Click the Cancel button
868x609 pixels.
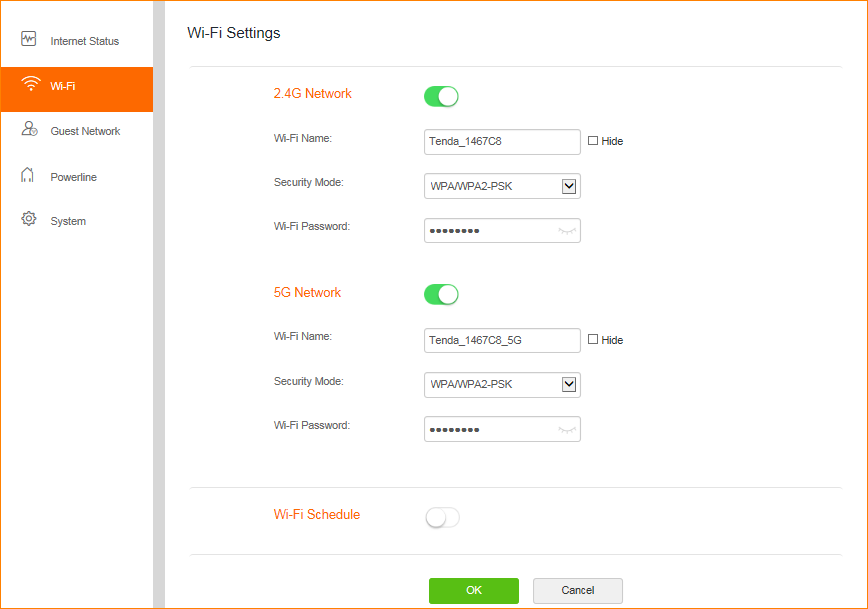coord(577,590)
